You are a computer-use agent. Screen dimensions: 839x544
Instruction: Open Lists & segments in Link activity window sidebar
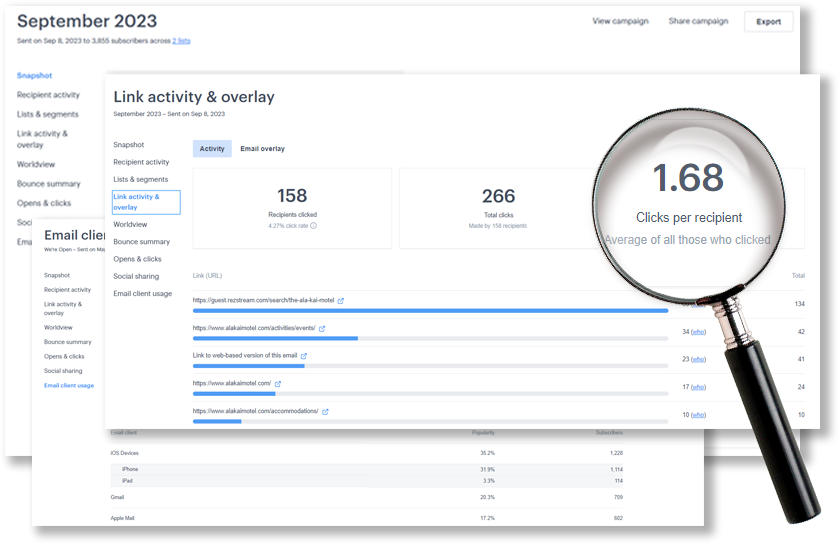(141, 179)
